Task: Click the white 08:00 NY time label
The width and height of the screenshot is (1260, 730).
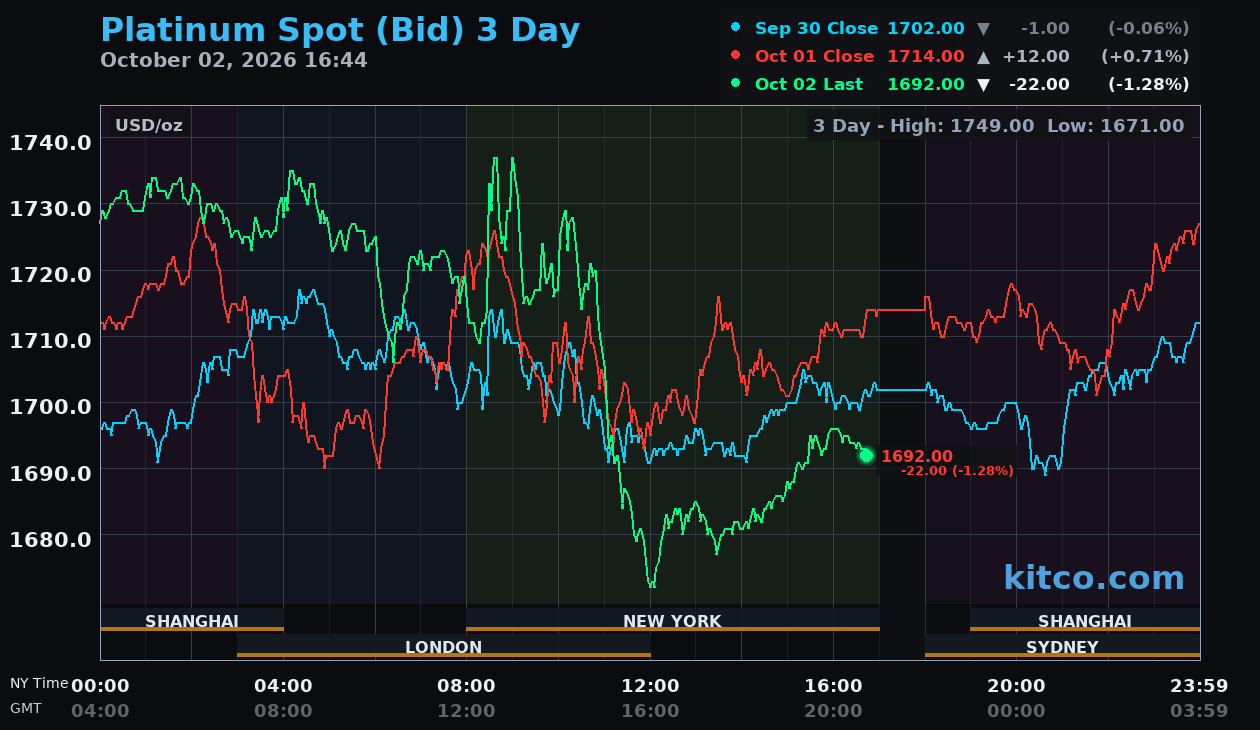Action: [x=466, y=686]
